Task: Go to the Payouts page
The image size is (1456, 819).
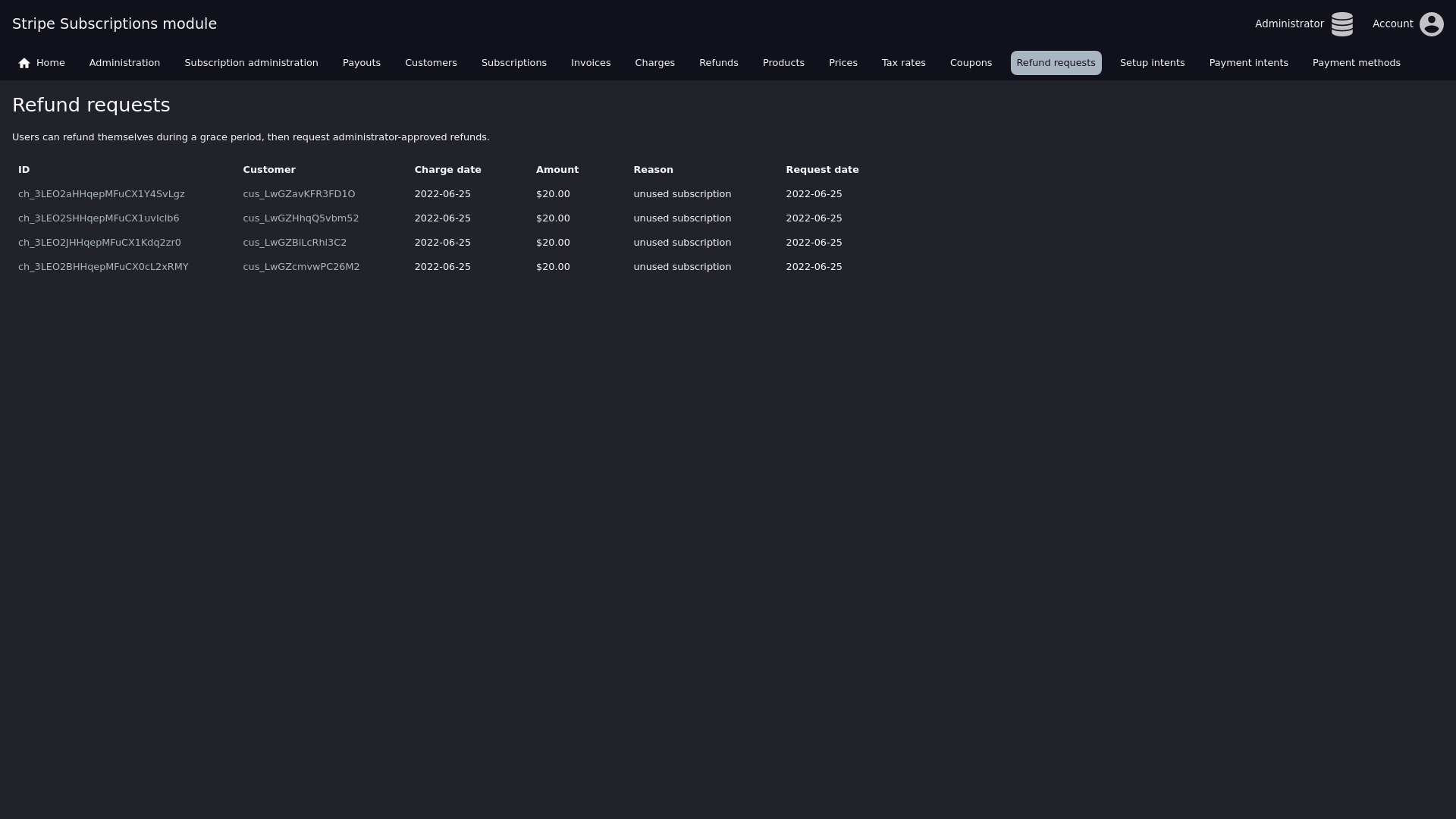Action: coord(361,63)
